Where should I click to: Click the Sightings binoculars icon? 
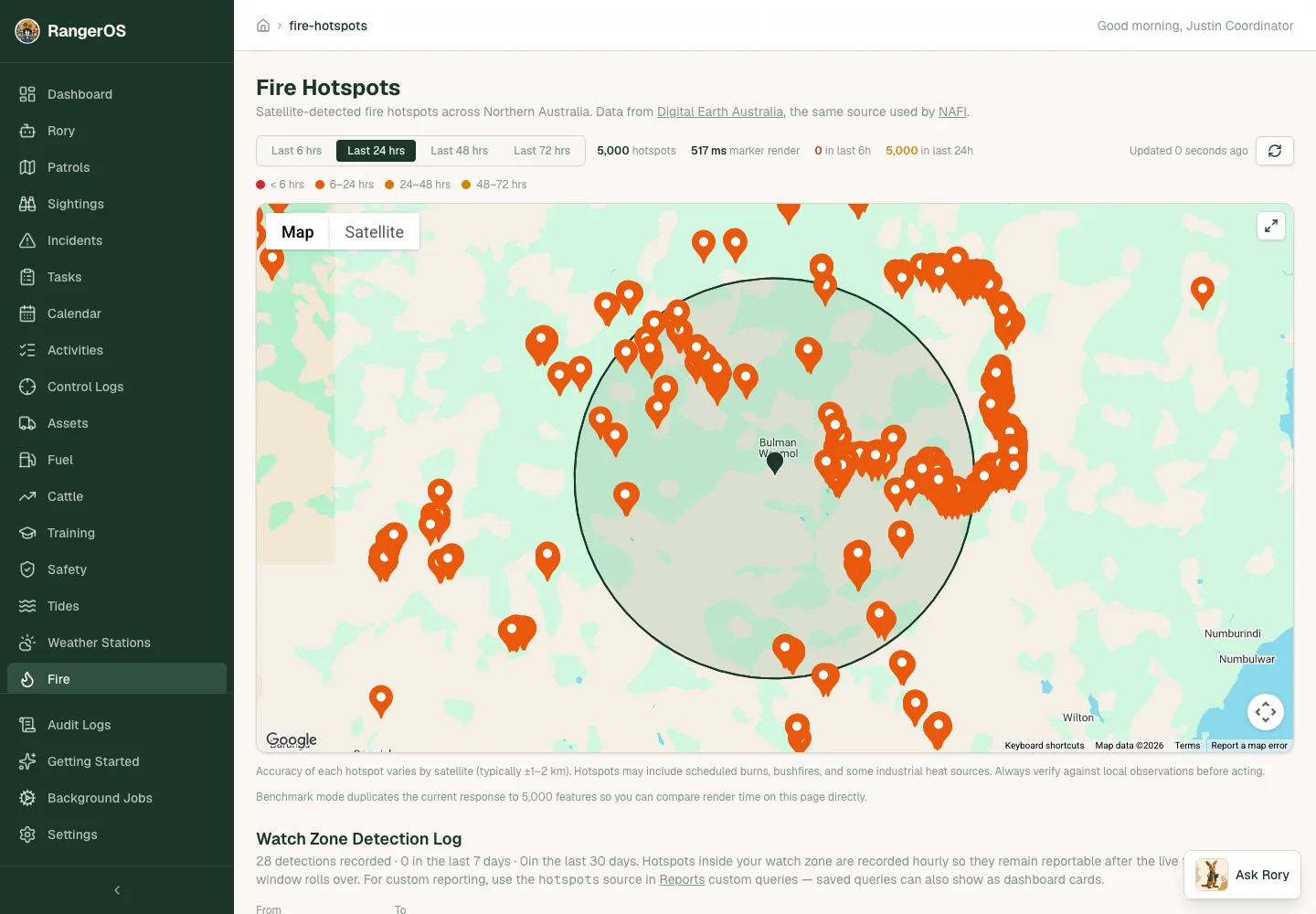click(x=27, y=204)
